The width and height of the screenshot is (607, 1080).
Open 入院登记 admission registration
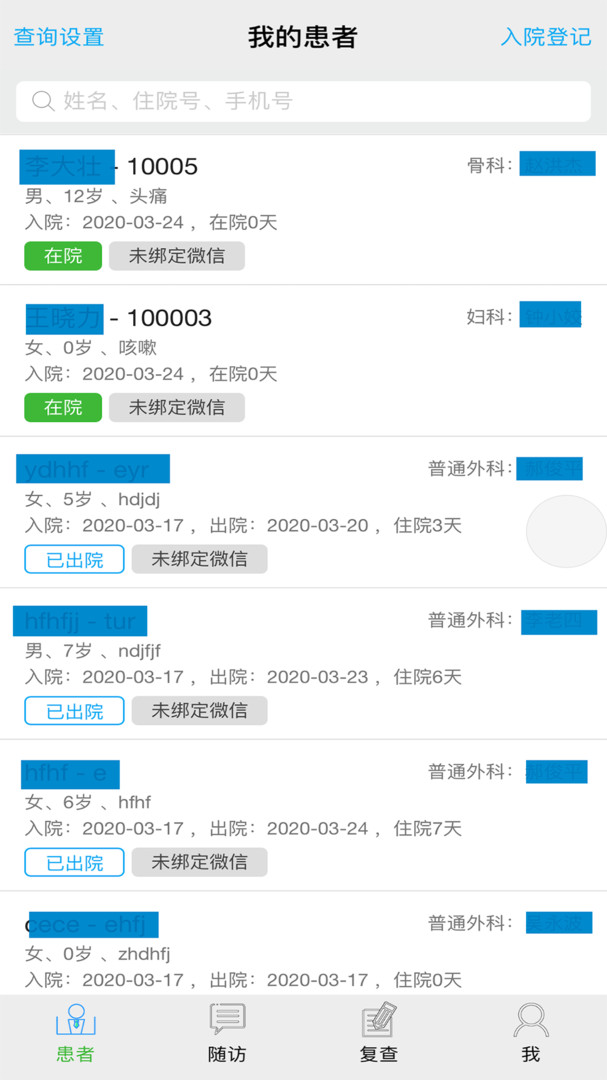click(x=546, y=37)
